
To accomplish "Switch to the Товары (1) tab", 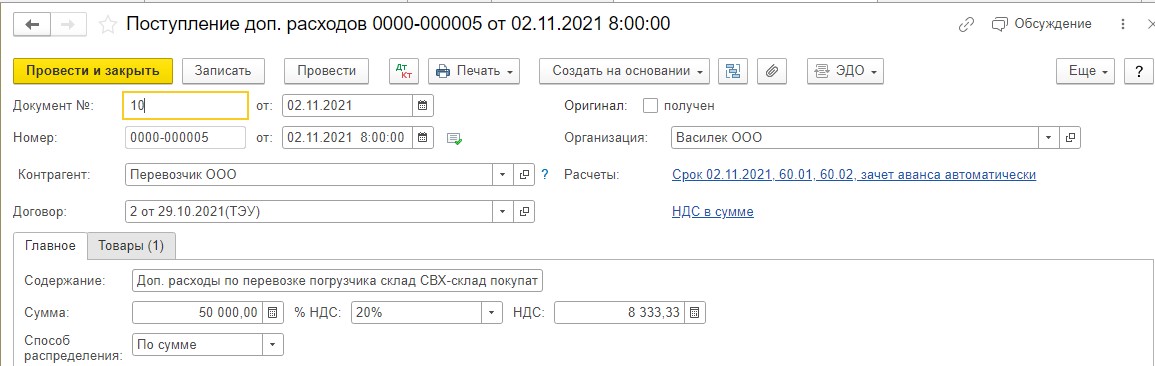I will point(131,246).
